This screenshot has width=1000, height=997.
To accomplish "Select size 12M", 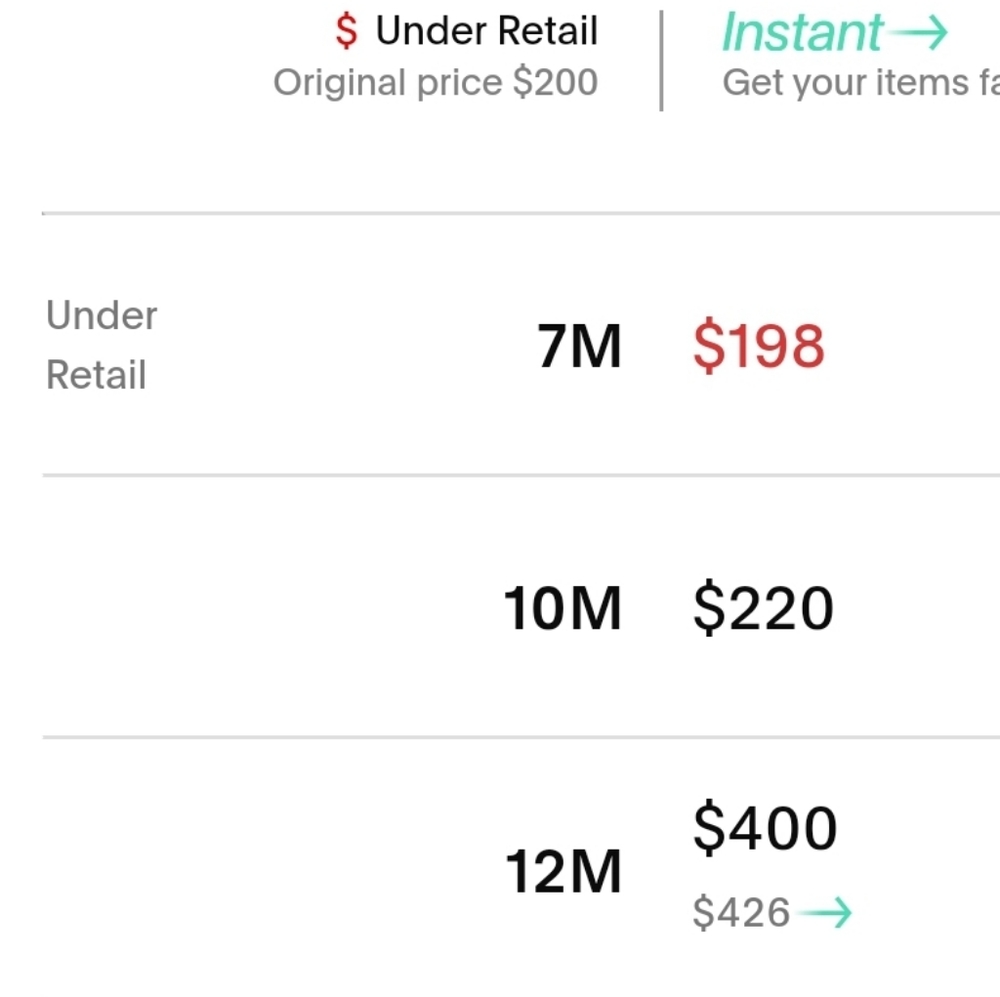I will 563,871.
